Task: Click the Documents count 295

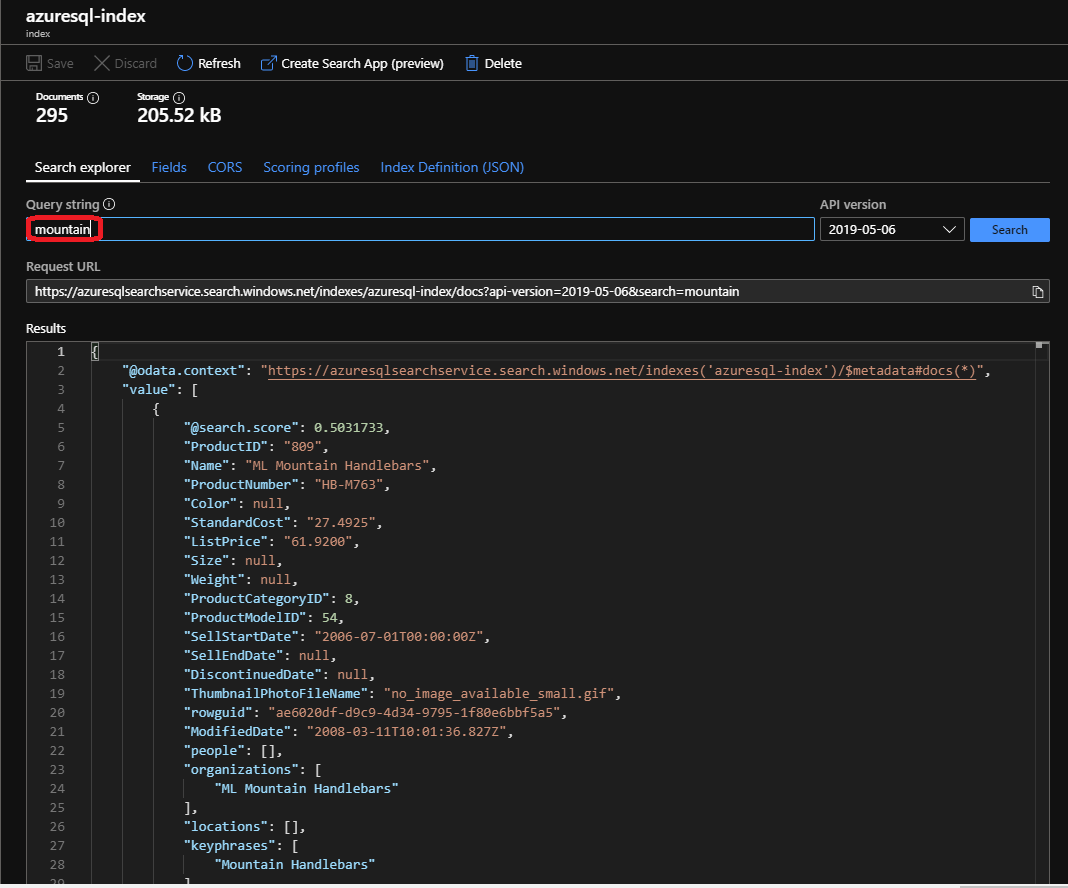Action: point(52,116)
